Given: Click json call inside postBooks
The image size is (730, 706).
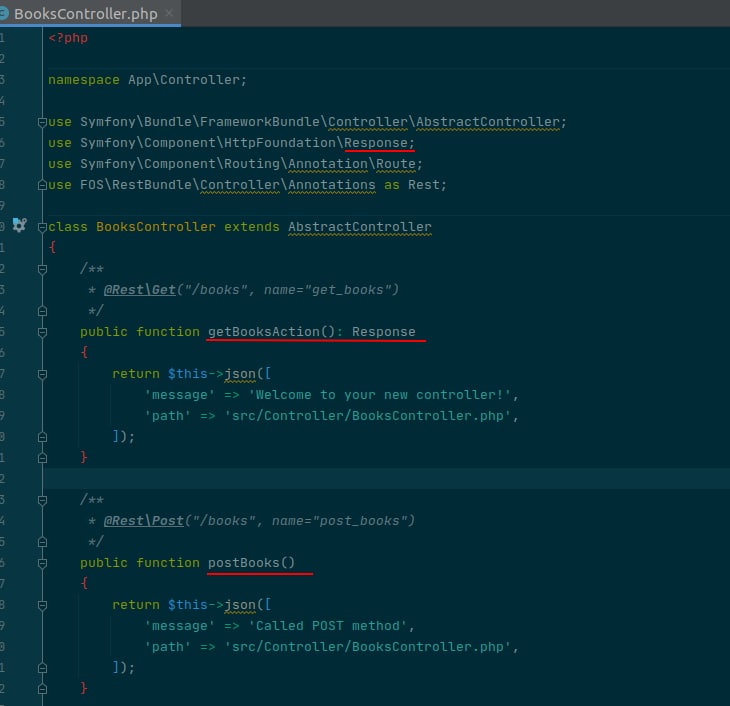Looking at the screenshot, I should [x=240, y=605].
